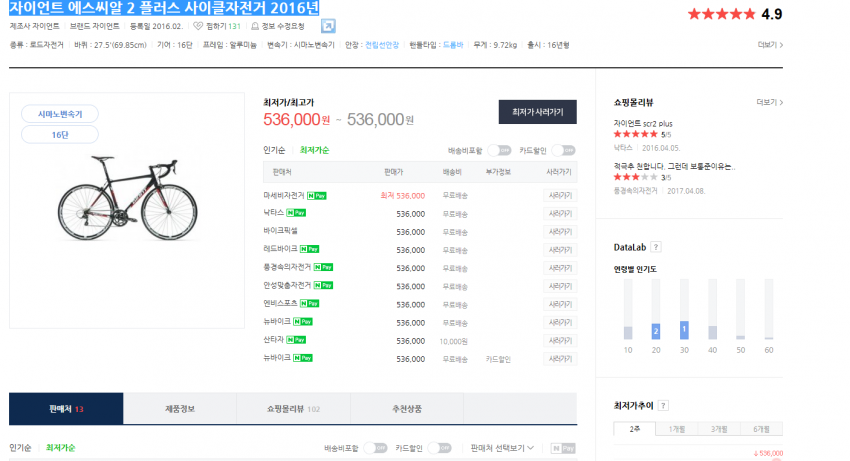The width and height of the screenshot is (850, 461).
Task: Click the N Pay badge beside 마세비자전거
Action: pyautogui.click(x=317, y=195)
